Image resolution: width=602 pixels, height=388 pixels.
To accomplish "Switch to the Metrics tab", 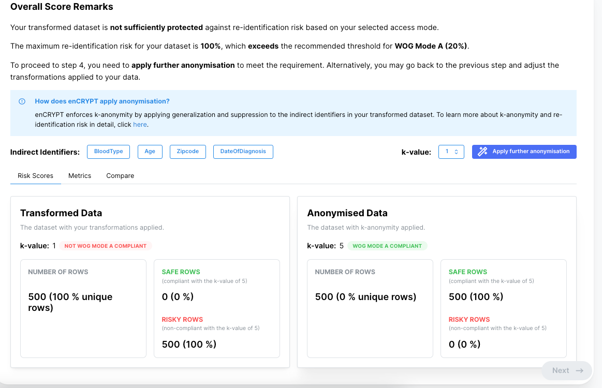I will pos(79,176).
